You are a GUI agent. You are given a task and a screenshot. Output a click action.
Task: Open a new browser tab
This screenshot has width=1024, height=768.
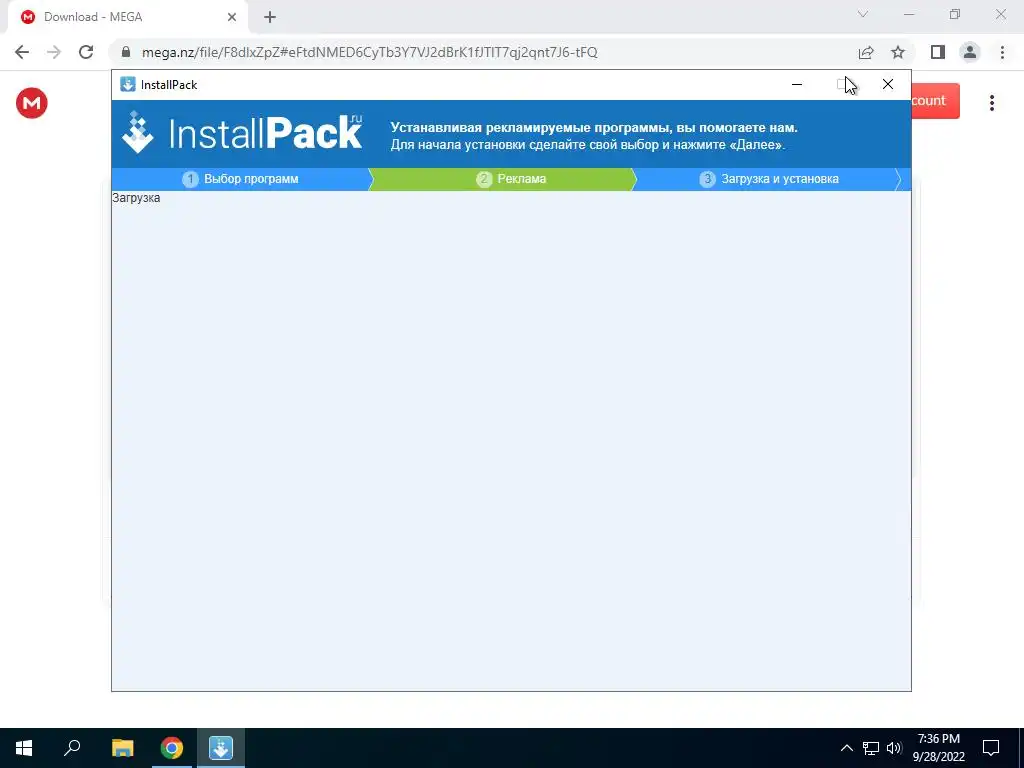pyautogui.click(x=270, y=17)
